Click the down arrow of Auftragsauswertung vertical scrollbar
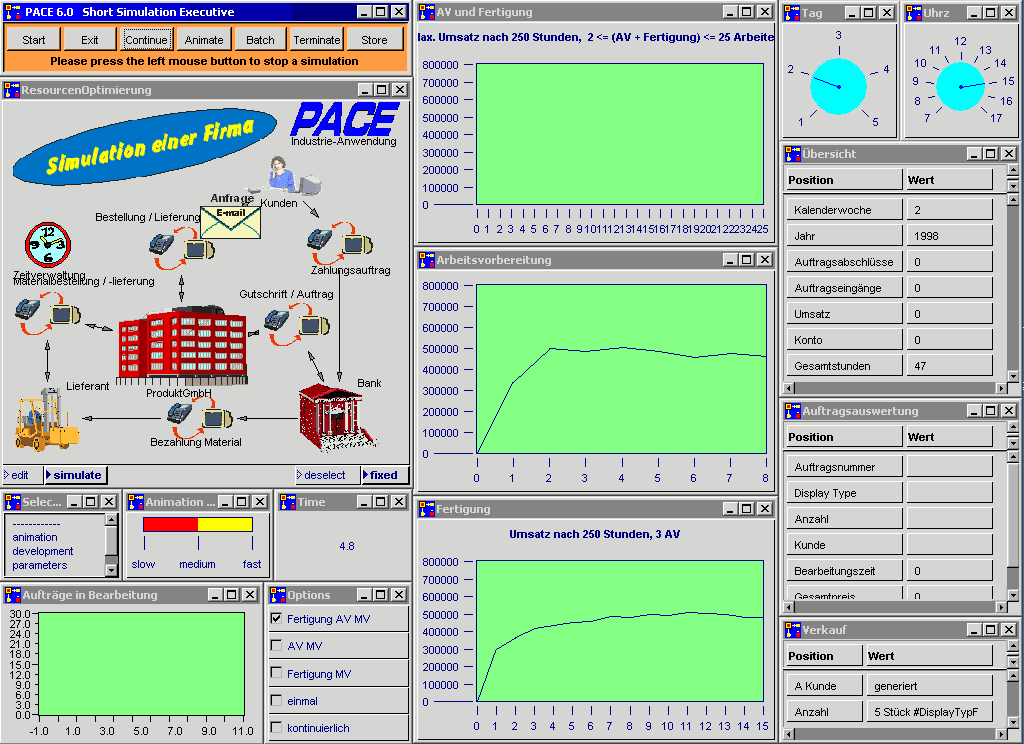 click(x=1013, y=595)
